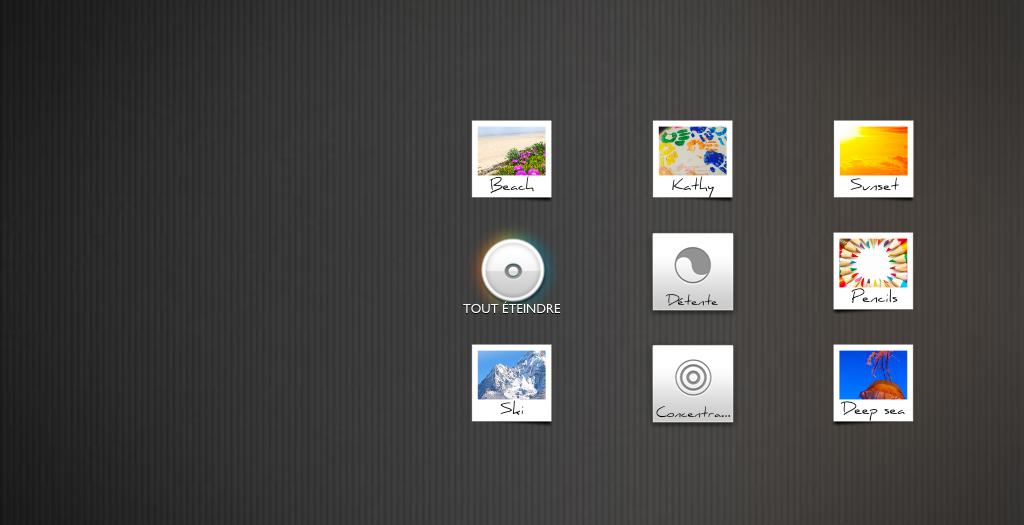The image size is (1024, 525).
Task: Apply the orange Sunset scene image
Action: click(x=873, y=150)
